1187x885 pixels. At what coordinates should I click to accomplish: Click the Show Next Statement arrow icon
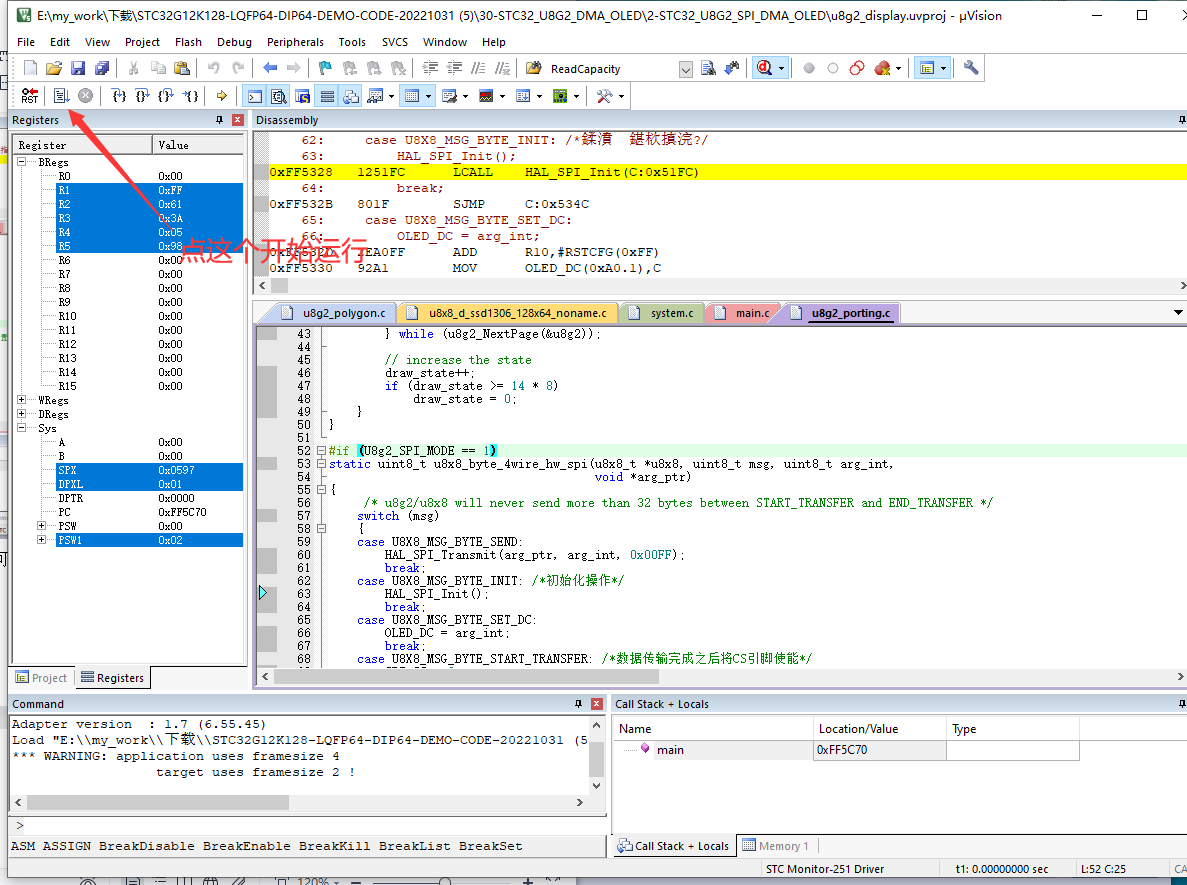(221, 96)
